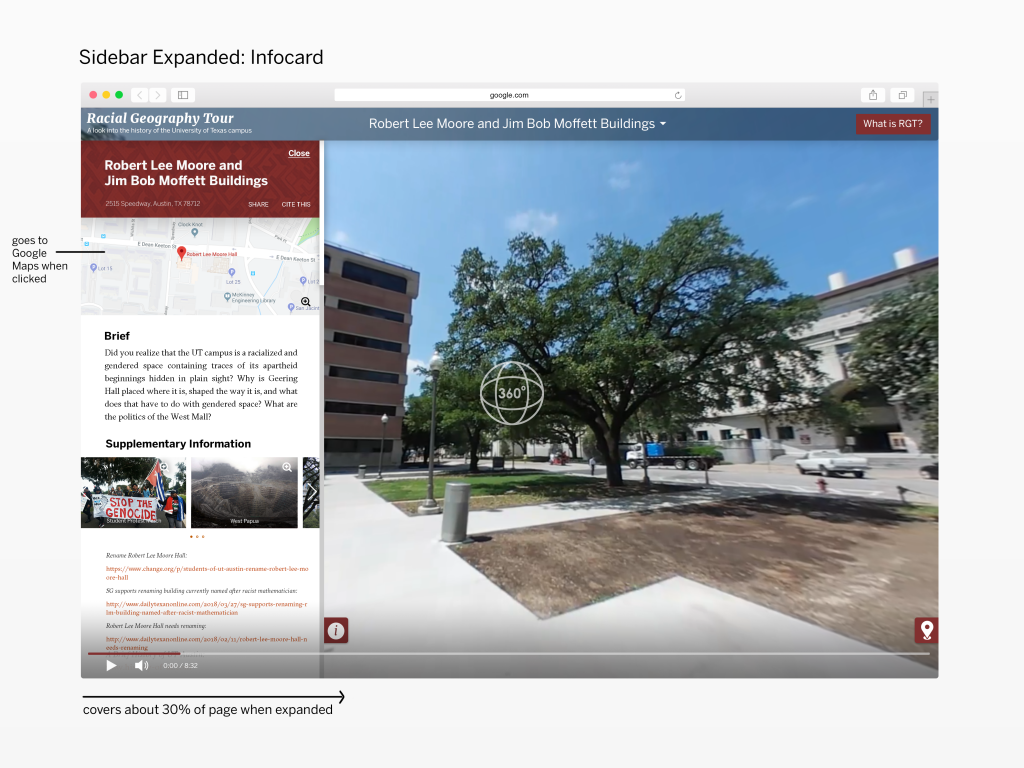The image size is (1024, 768).
Task: Click the red map pin on map
Action: (x=182, y=255)
